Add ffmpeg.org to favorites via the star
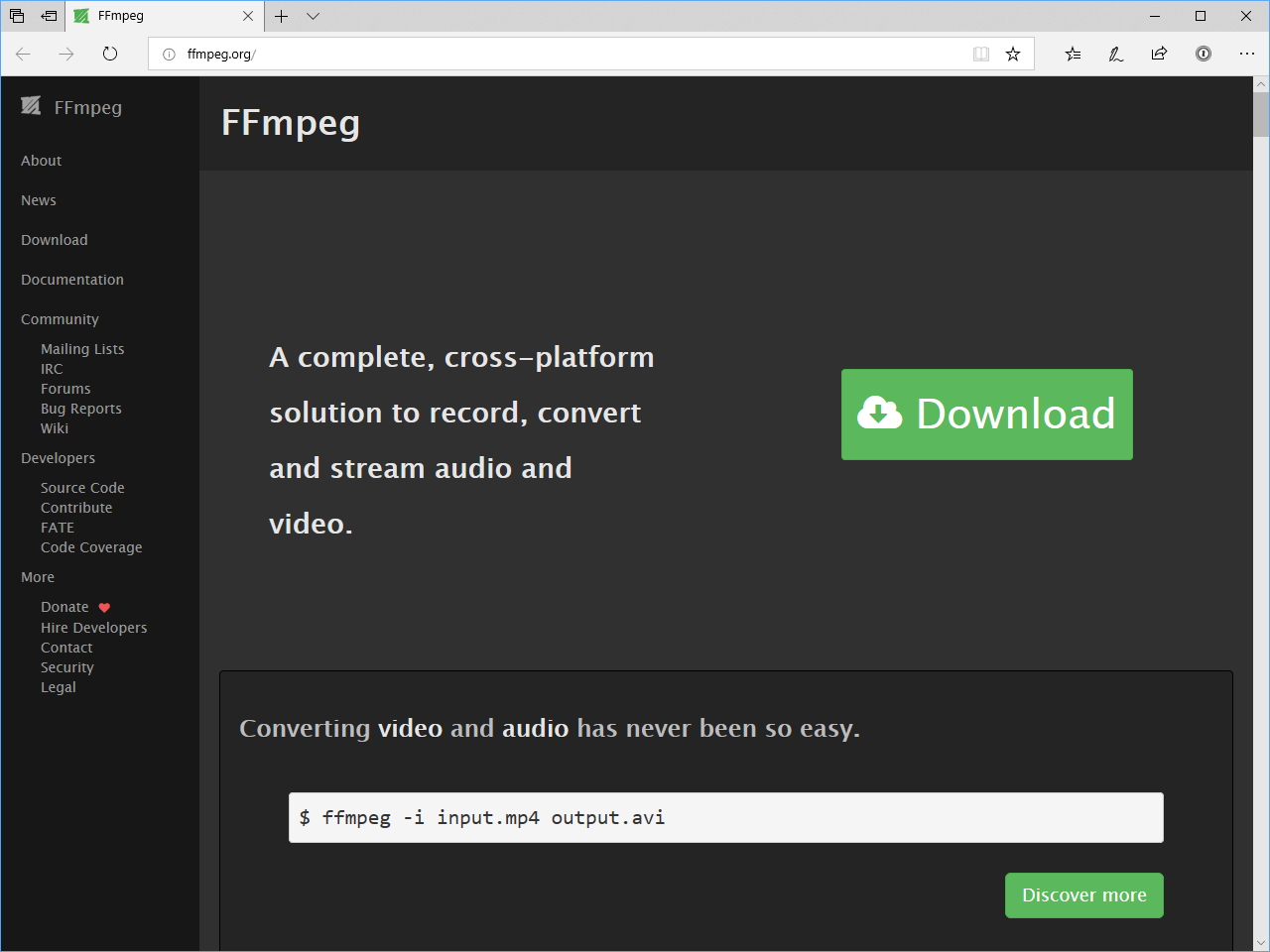 [x=1013, y=55]
